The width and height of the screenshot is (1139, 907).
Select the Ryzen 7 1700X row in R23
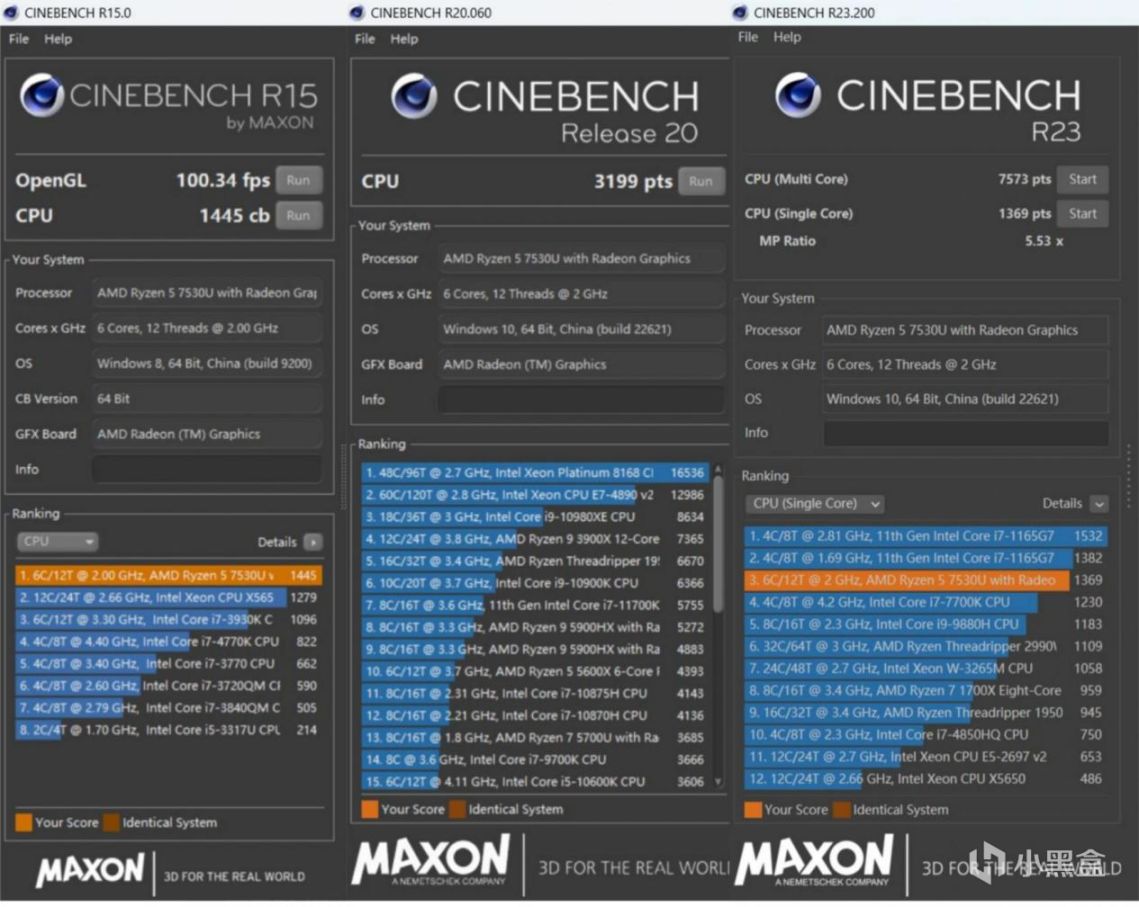(925, 690)
